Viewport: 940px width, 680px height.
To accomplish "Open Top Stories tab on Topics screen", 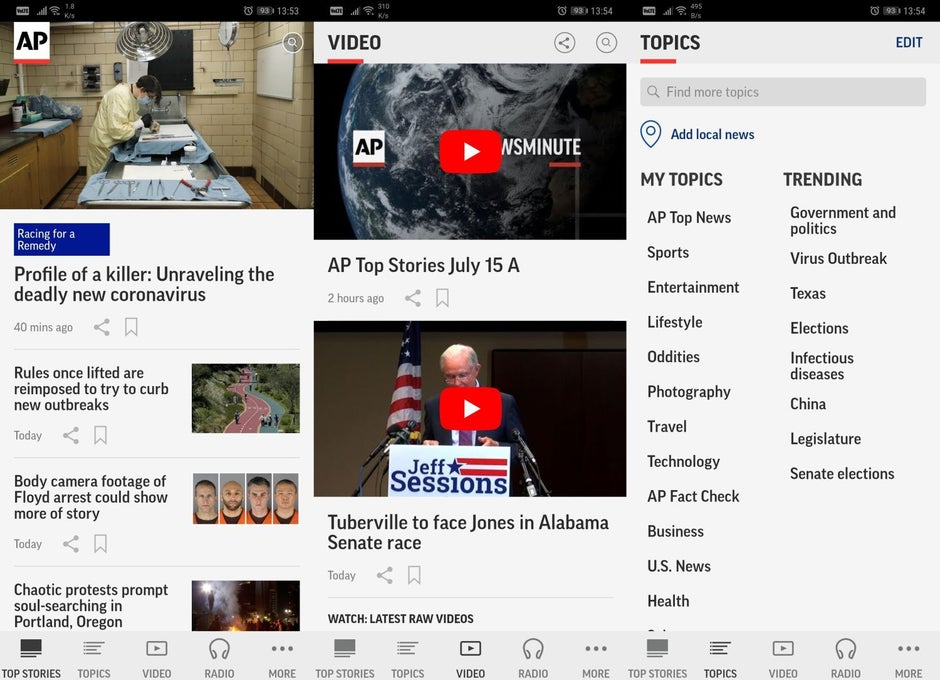I will coord(658,658).
